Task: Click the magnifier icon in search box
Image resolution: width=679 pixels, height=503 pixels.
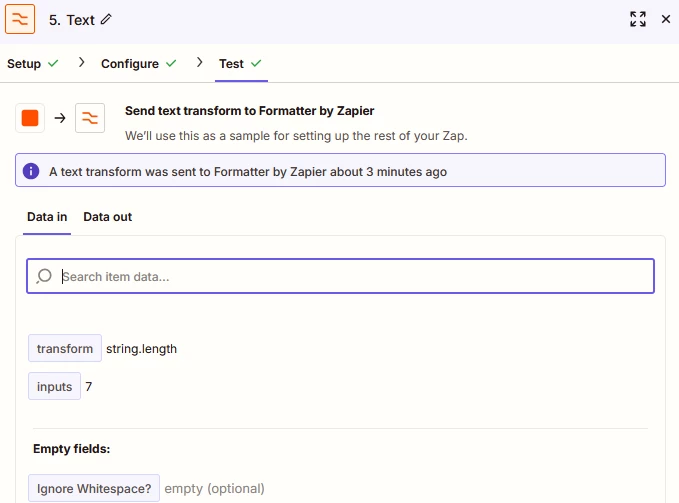Action: click(x=44, y=276)
